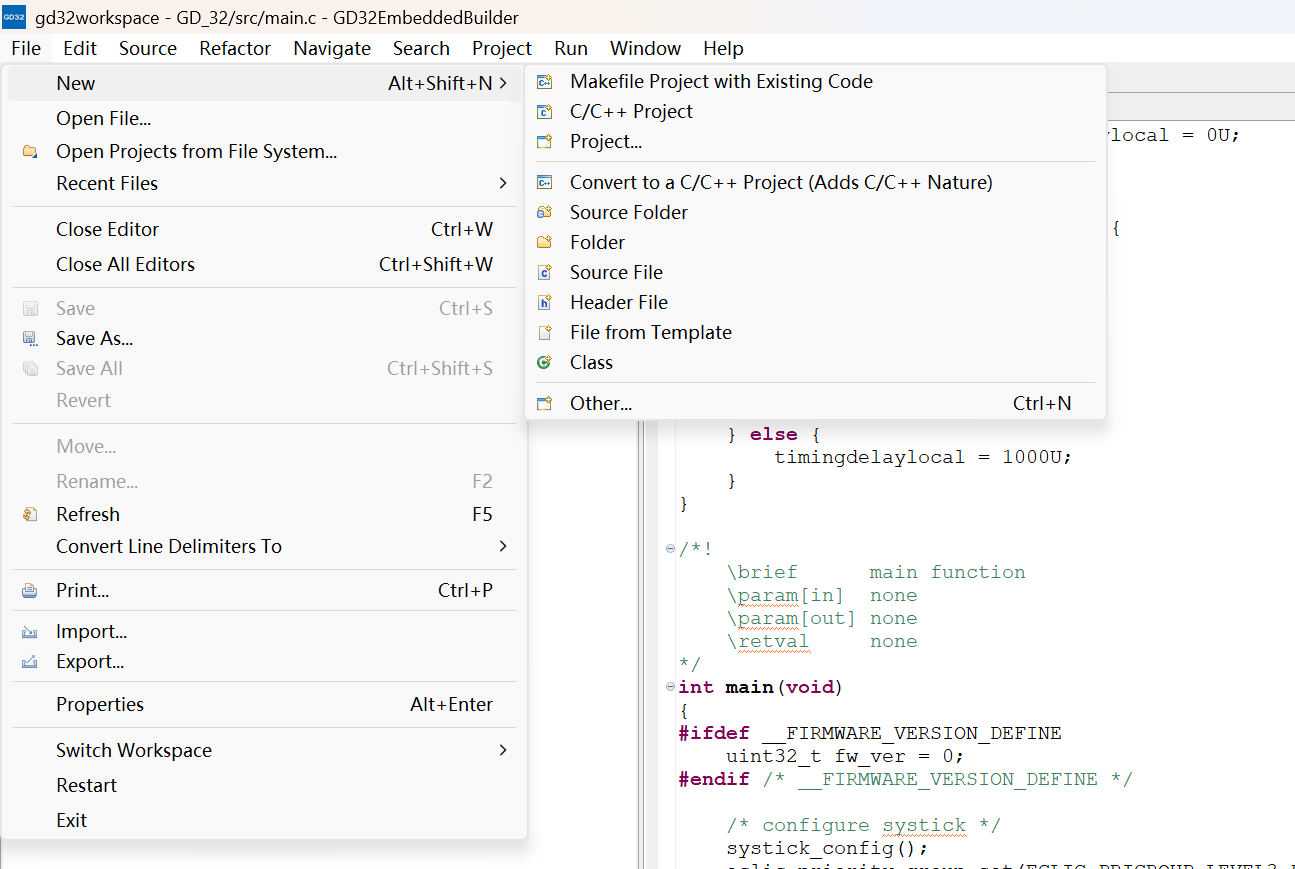The width and height of the screenshot is (1295, 869).
Task: Click the Print printer icon
Action: (30, 591)
